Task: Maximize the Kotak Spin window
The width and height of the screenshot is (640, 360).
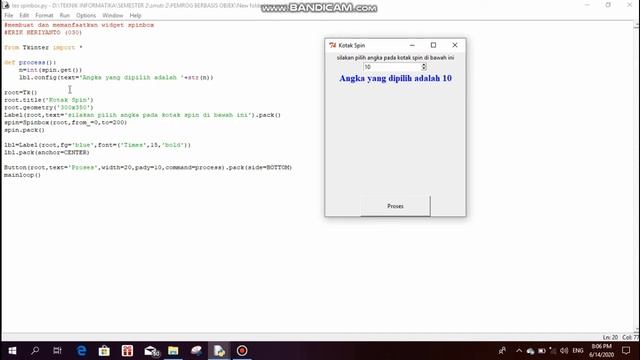Action: (x=433, y=45)
